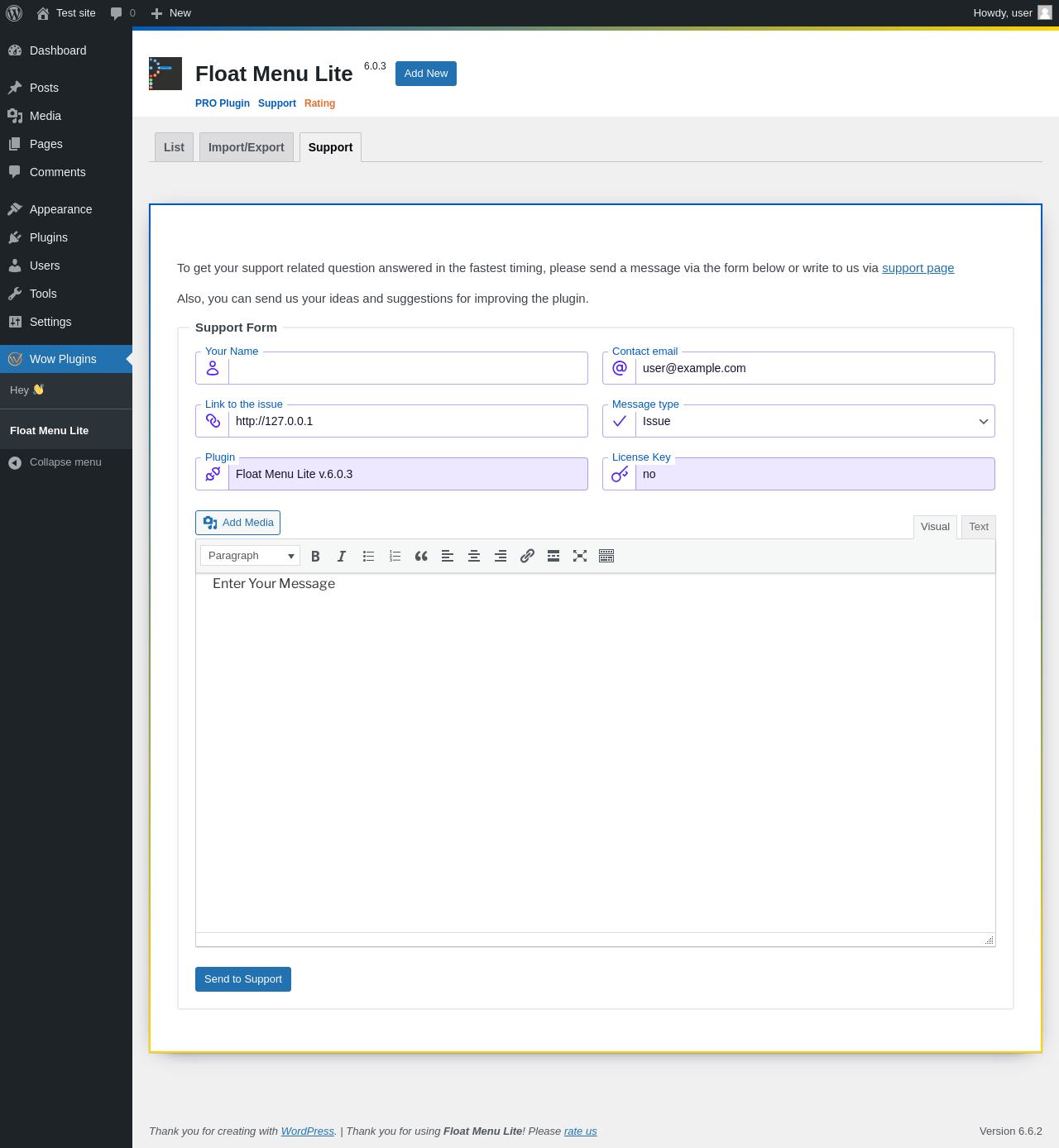
Task: Align text left in editor
Action: (448, 556)
